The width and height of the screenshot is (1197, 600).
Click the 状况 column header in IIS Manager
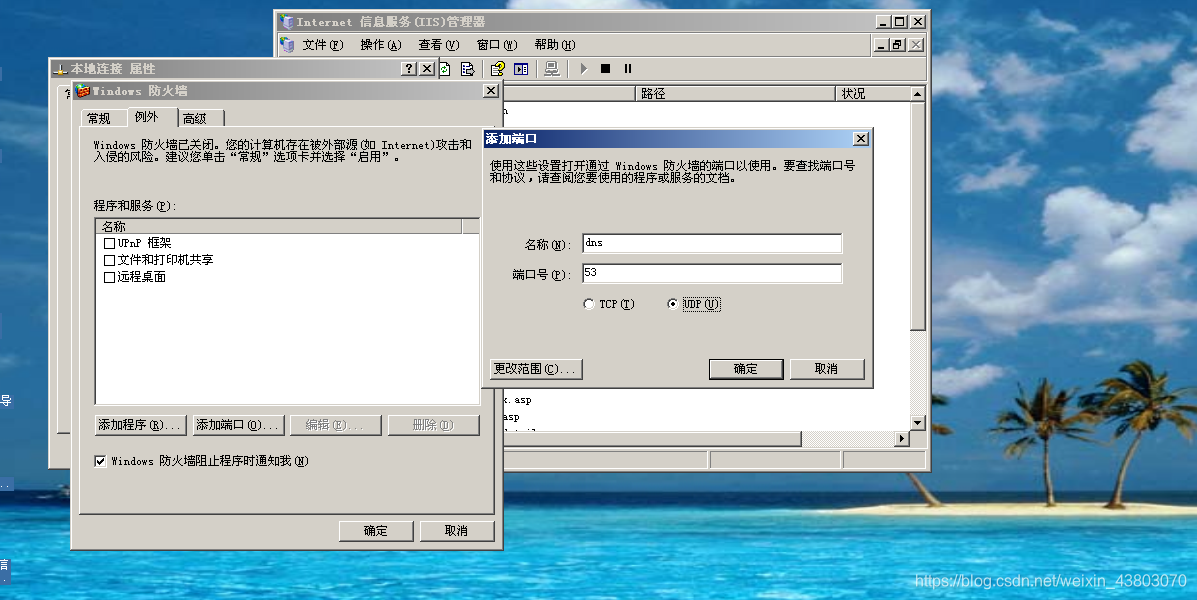[873, 93]
